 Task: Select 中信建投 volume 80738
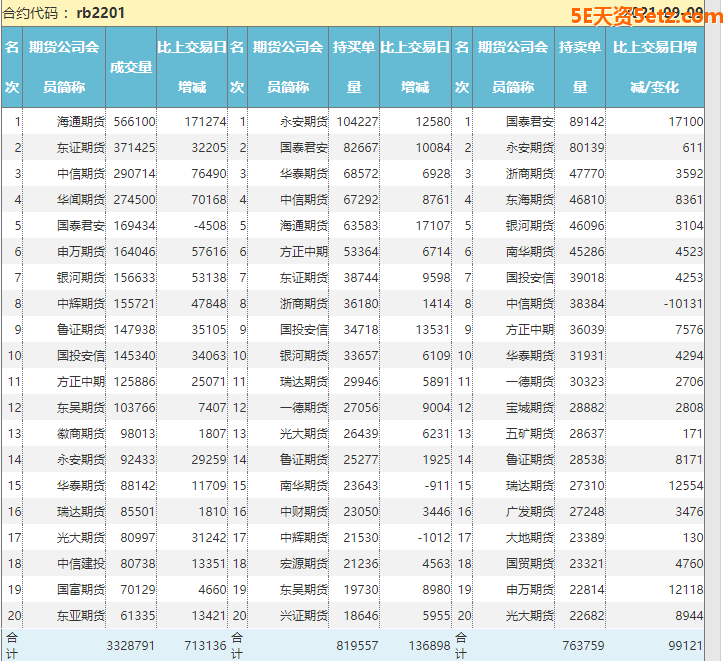[138, 563]
